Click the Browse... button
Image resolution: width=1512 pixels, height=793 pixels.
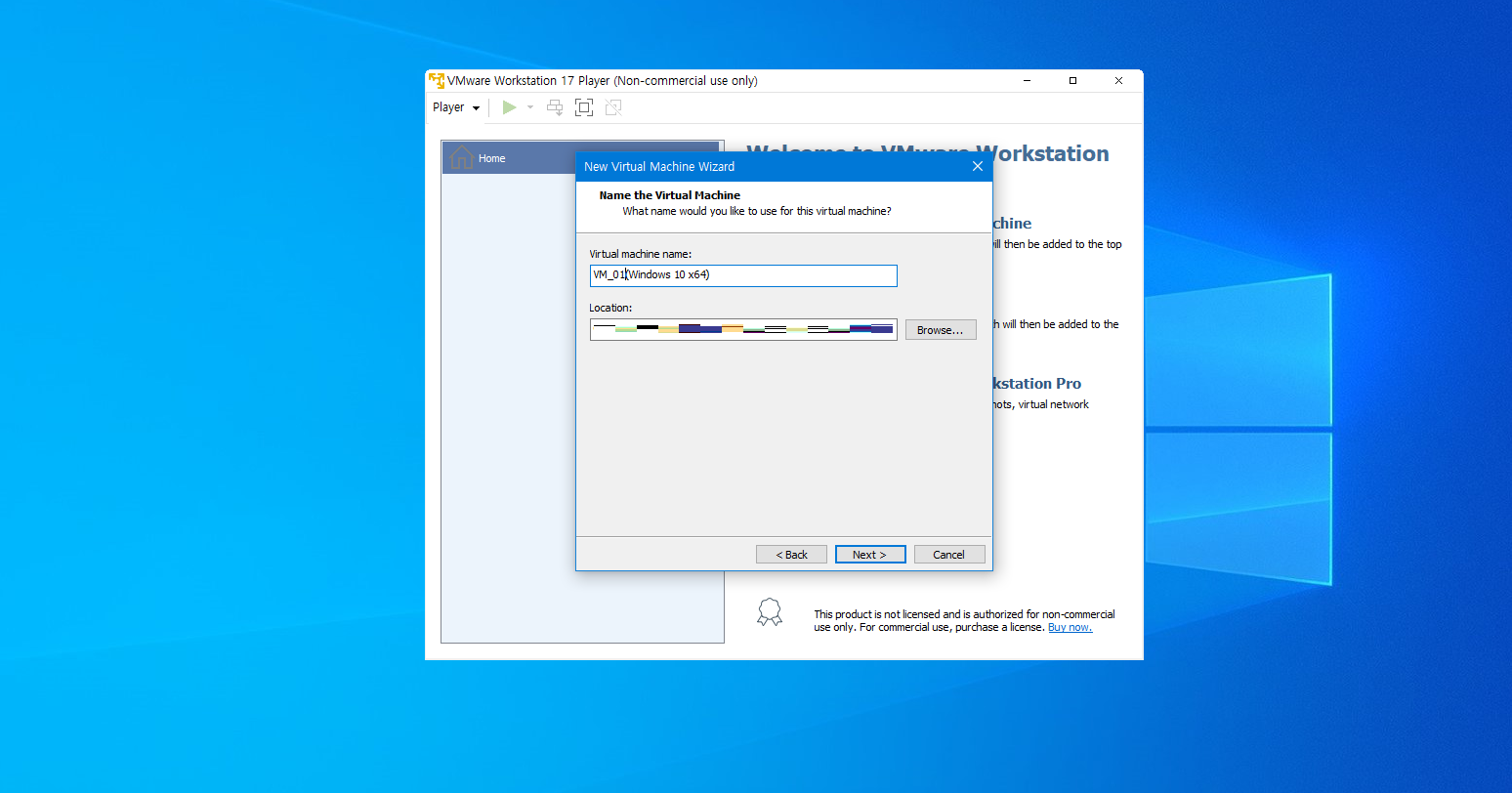click(941, 330)
